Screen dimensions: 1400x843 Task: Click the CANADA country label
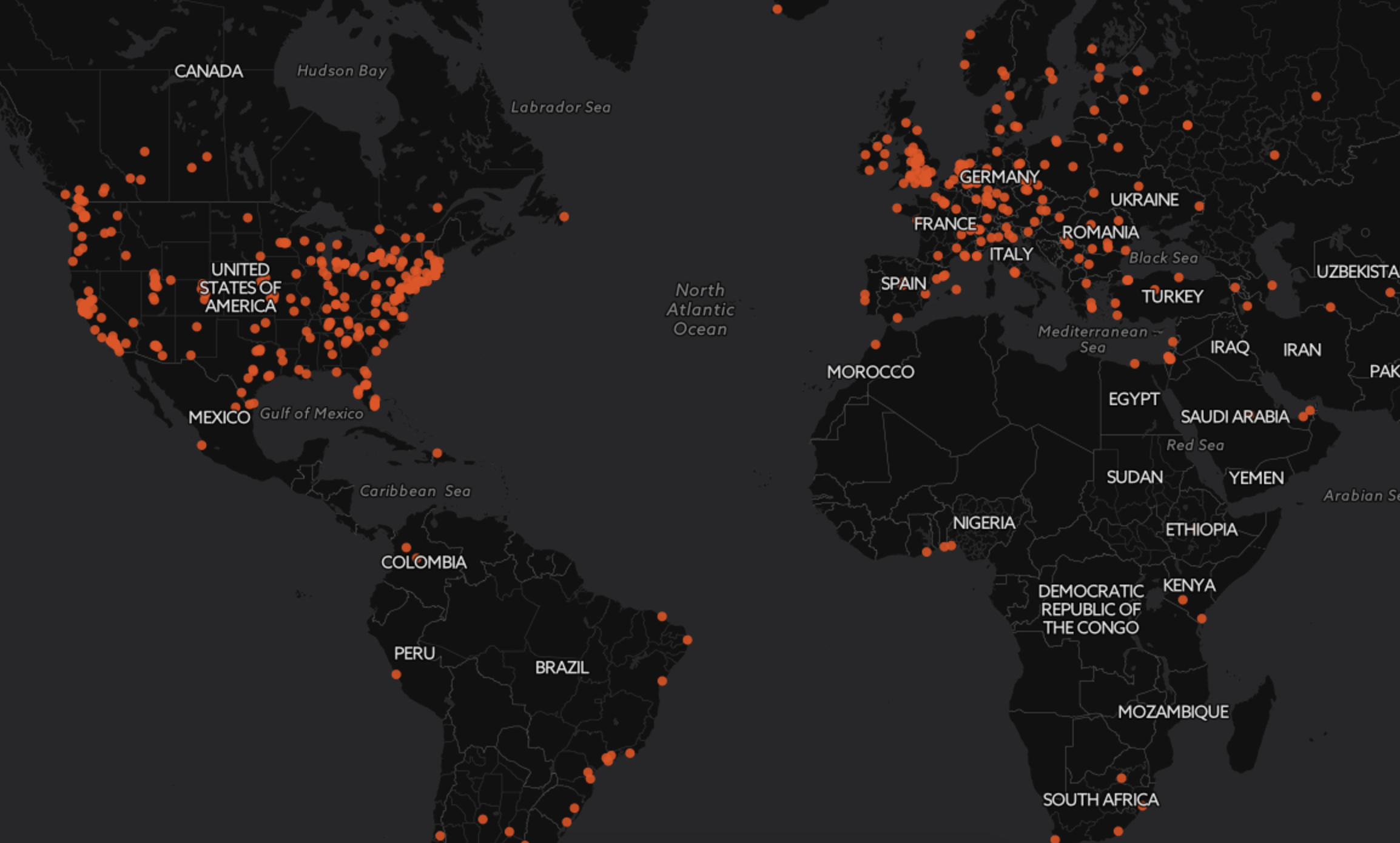click(209, 72)
